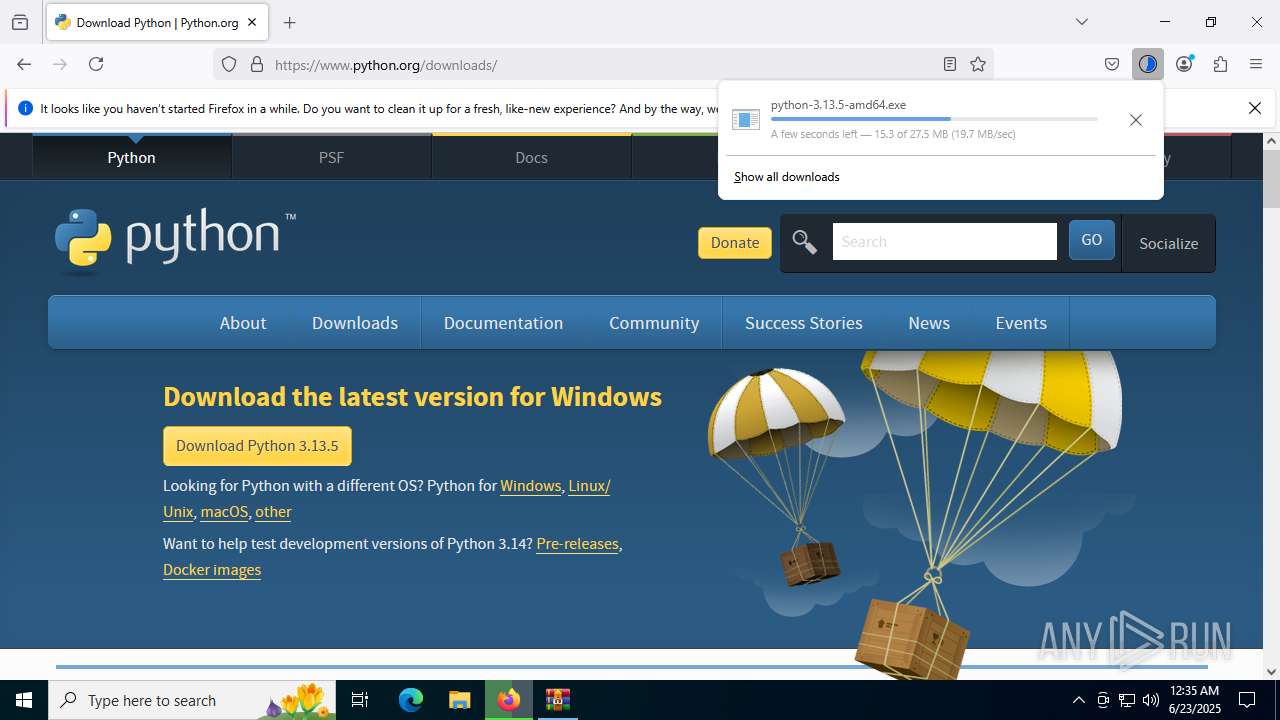Open WinRAR icon on taskbar
Screen dimensions: 1280x720
coord(558,700)
